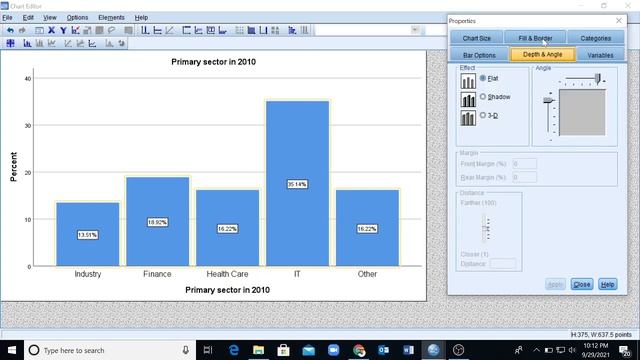The width and height of the screenshot is (640, 360).
Task: Switch to the Fill & Border tab
Action: pos(535,38)
